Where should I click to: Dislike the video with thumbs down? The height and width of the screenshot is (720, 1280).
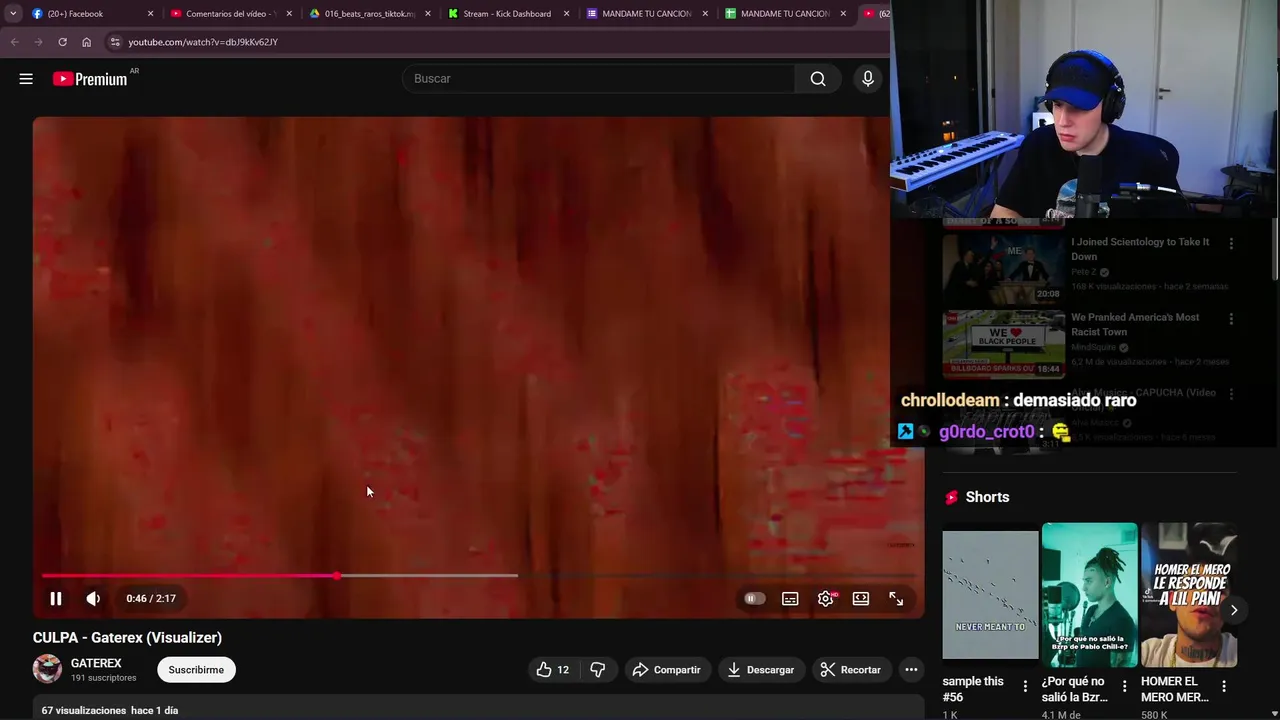[598, 670]
